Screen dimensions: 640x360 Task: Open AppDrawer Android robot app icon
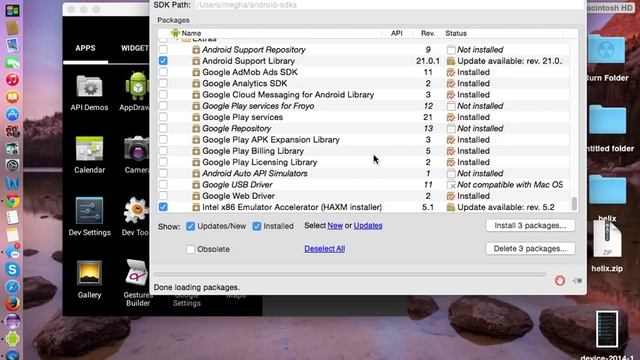coord(136,92)
